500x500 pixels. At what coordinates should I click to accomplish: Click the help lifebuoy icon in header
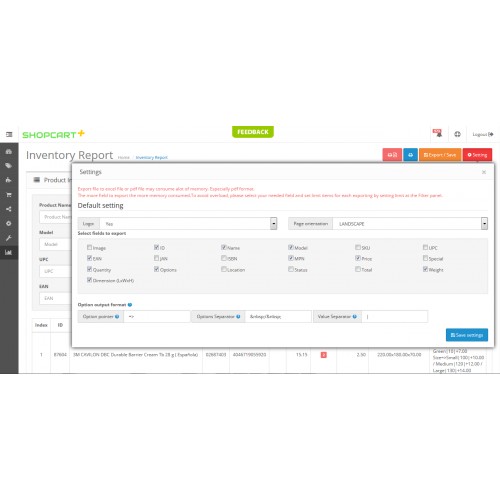(x=457, y=134)
